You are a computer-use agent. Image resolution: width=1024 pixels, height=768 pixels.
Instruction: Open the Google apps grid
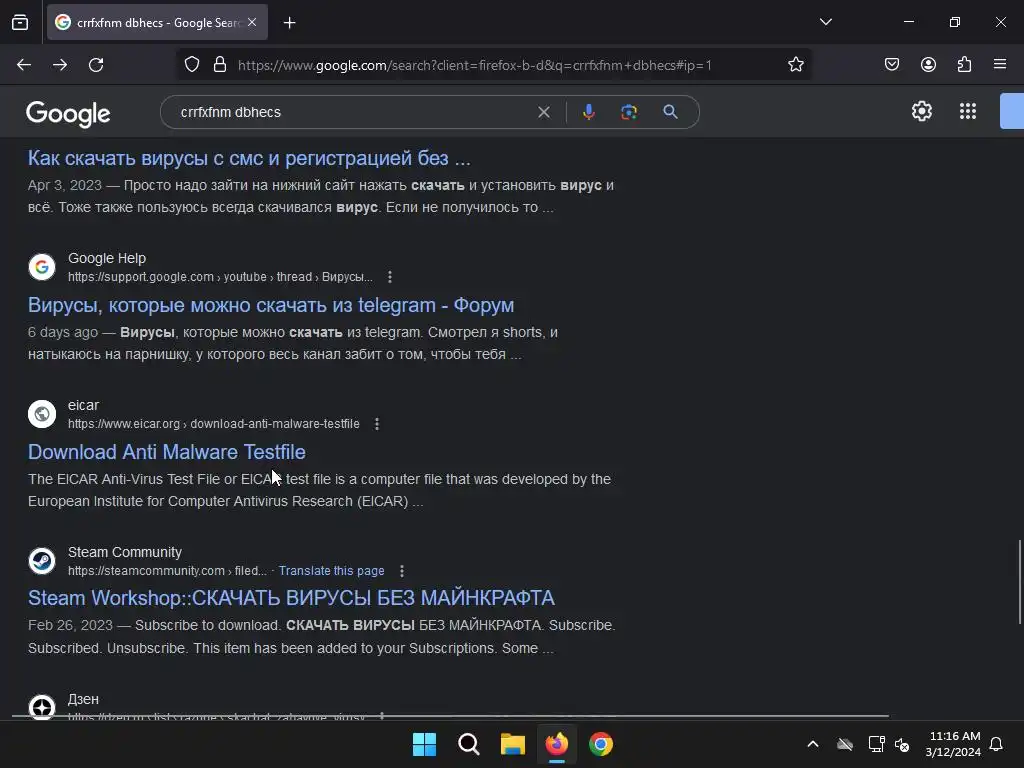click(x=968, y=111)
